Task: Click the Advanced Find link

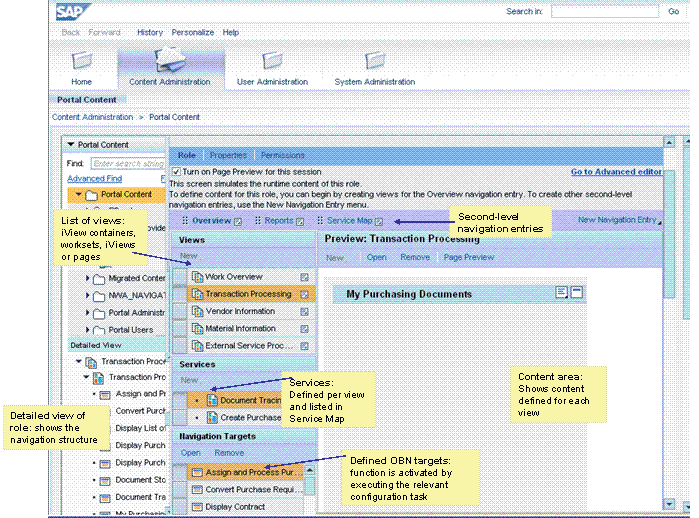Action: 95,178
